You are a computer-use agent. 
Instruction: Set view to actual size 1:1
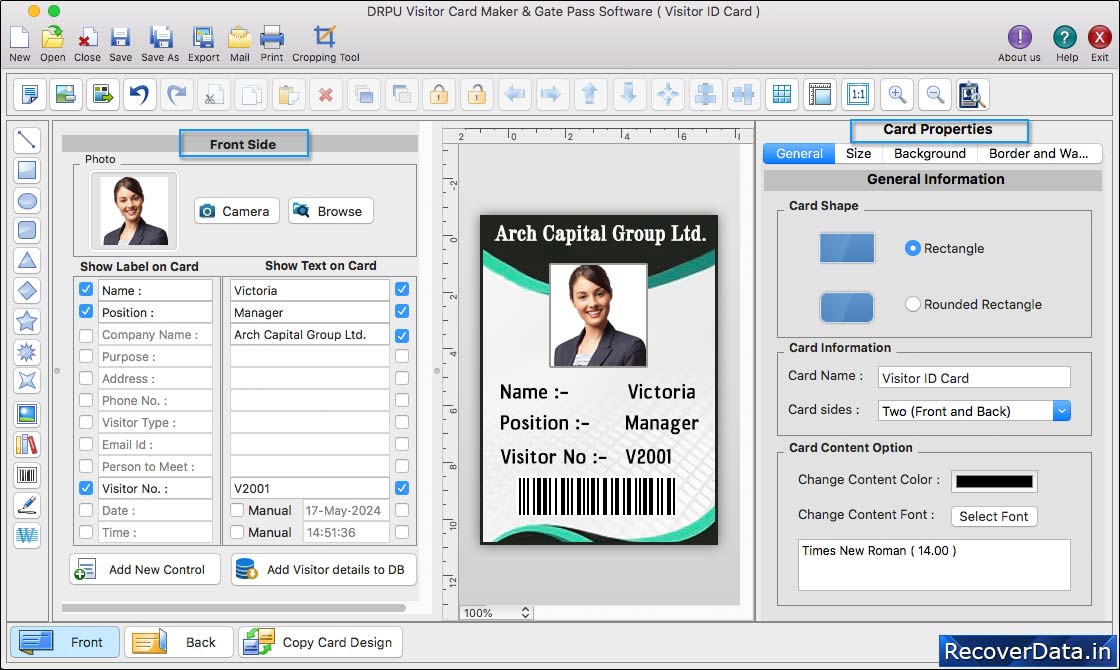(858, 94)
